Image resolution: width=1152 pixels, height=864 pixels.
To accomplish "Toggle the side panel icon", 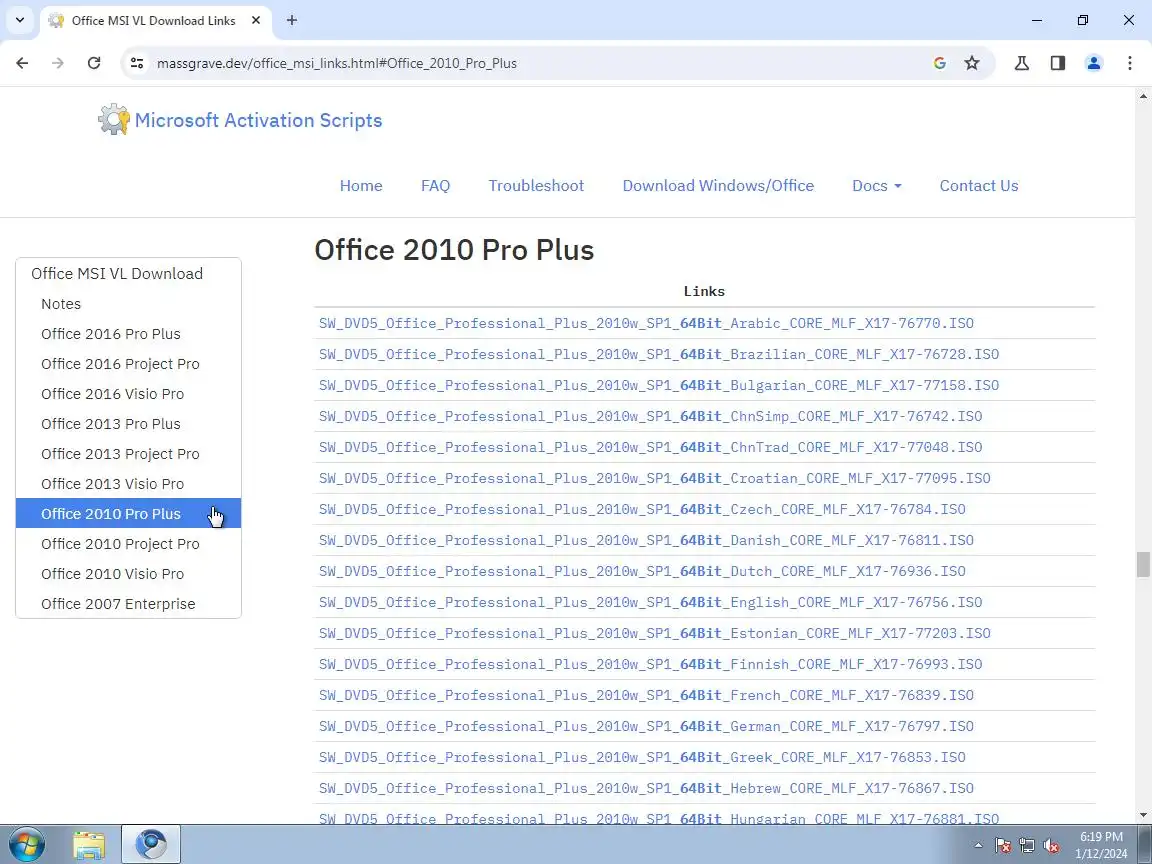I will click(x=1057, y=63).
